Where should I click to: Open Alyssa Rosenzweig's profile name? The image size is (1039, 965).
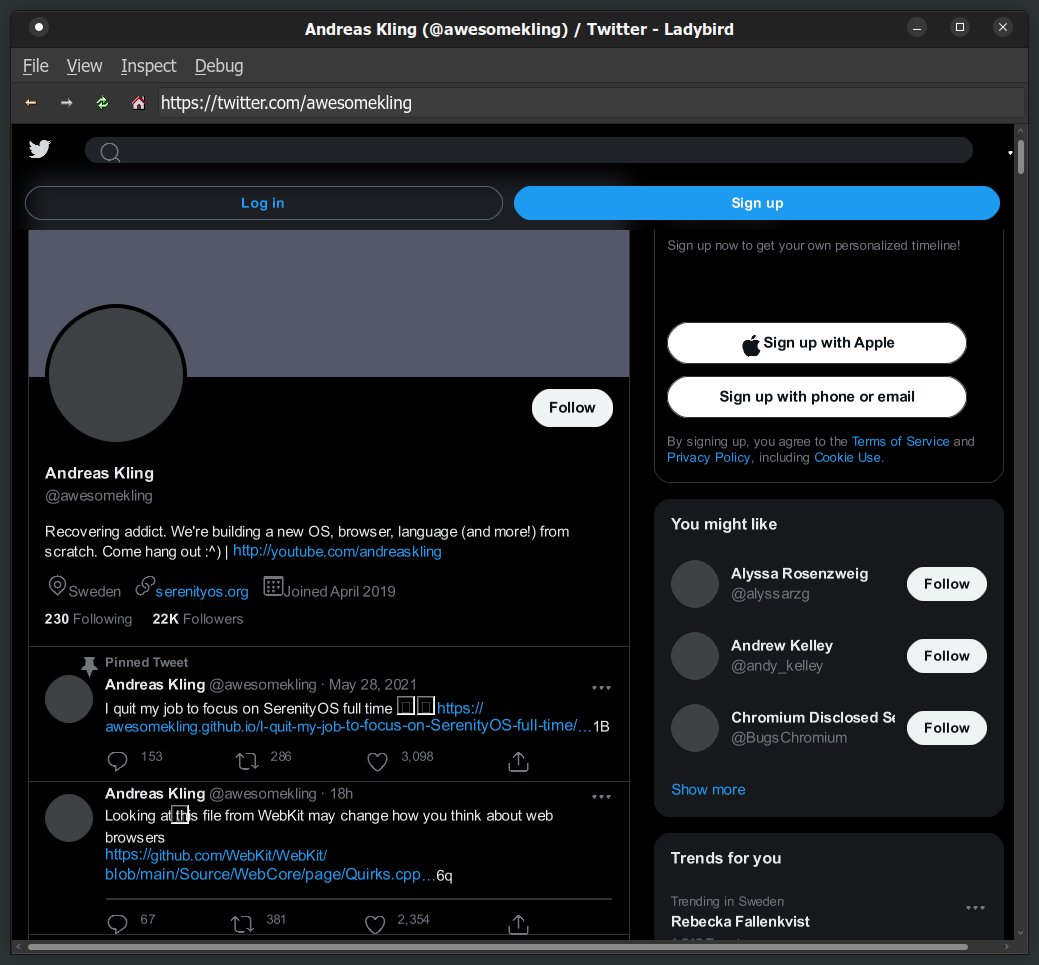(x=799, y=574)
